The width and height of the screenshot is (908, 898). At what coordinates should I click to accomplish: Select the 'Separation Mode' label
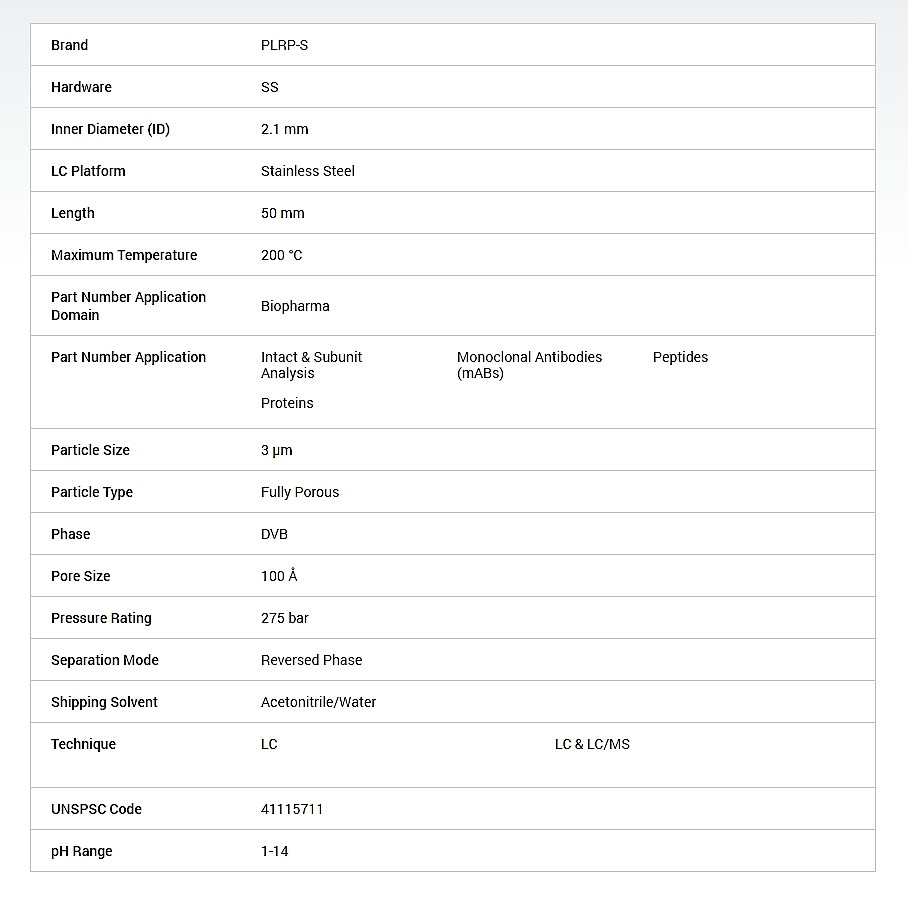[105, 660]
